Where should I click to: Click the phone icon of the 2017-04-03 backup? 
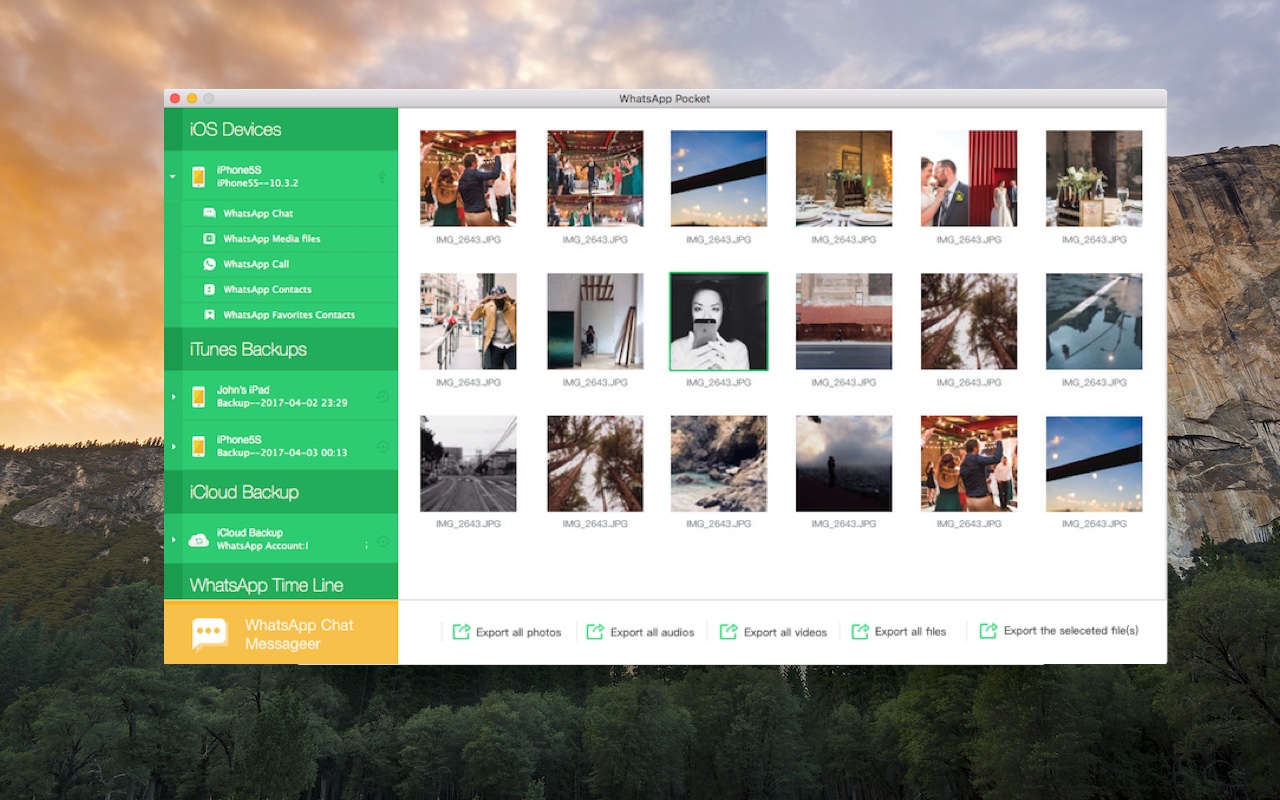point(199,446)
